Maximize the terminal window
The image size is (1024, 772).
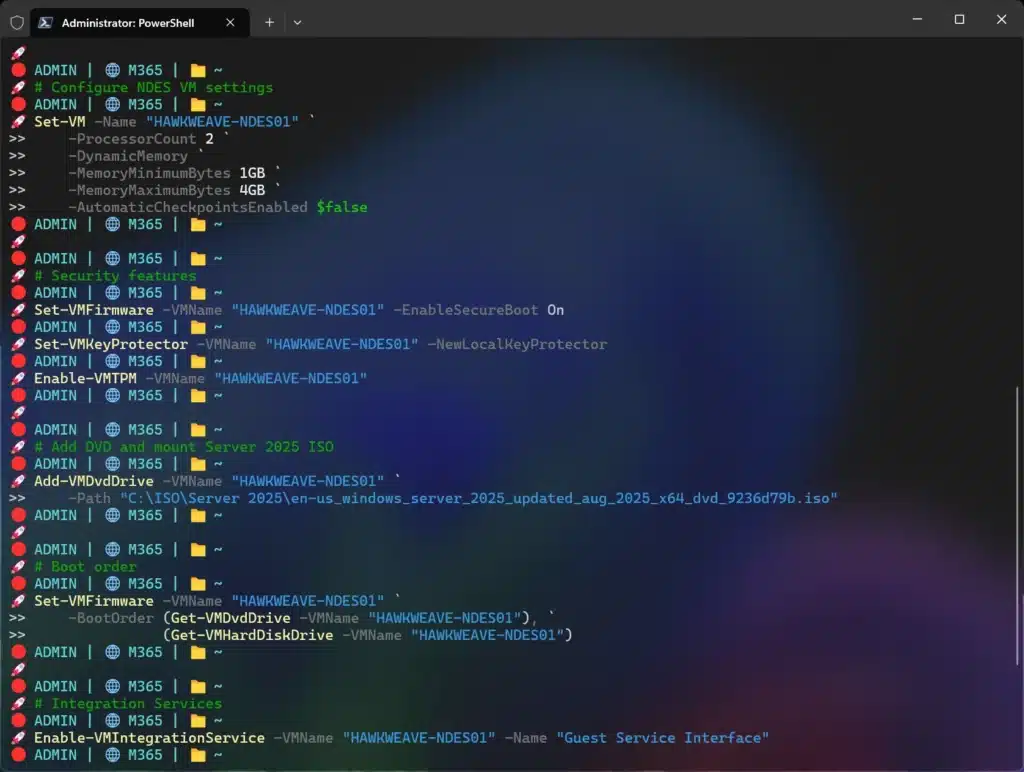pyautogui.click(x=959, y=20)
